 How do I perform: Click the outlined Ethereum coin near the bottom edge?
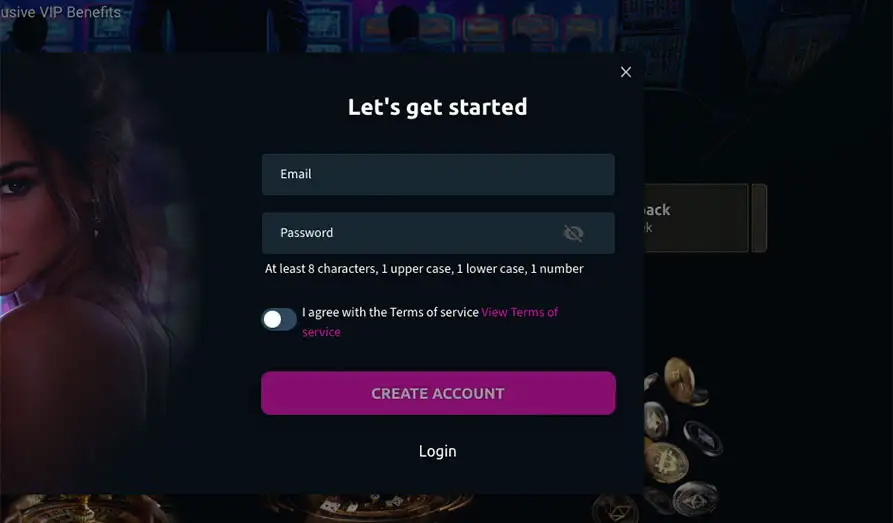pyautogui.click(x=615, y=508)
